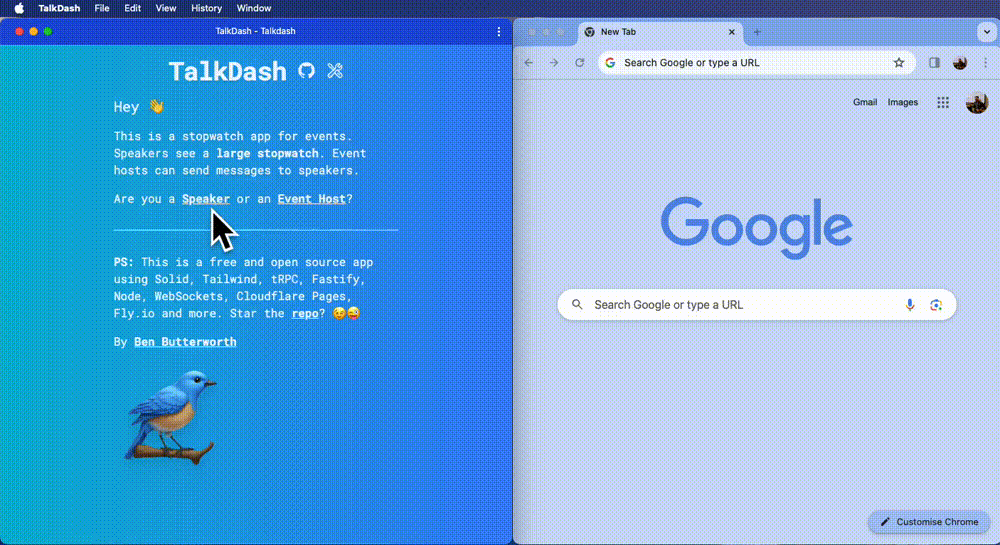This screenshot has width=1000, height=545.
Task: Click the Customise Chrome button
Action: 929,522
